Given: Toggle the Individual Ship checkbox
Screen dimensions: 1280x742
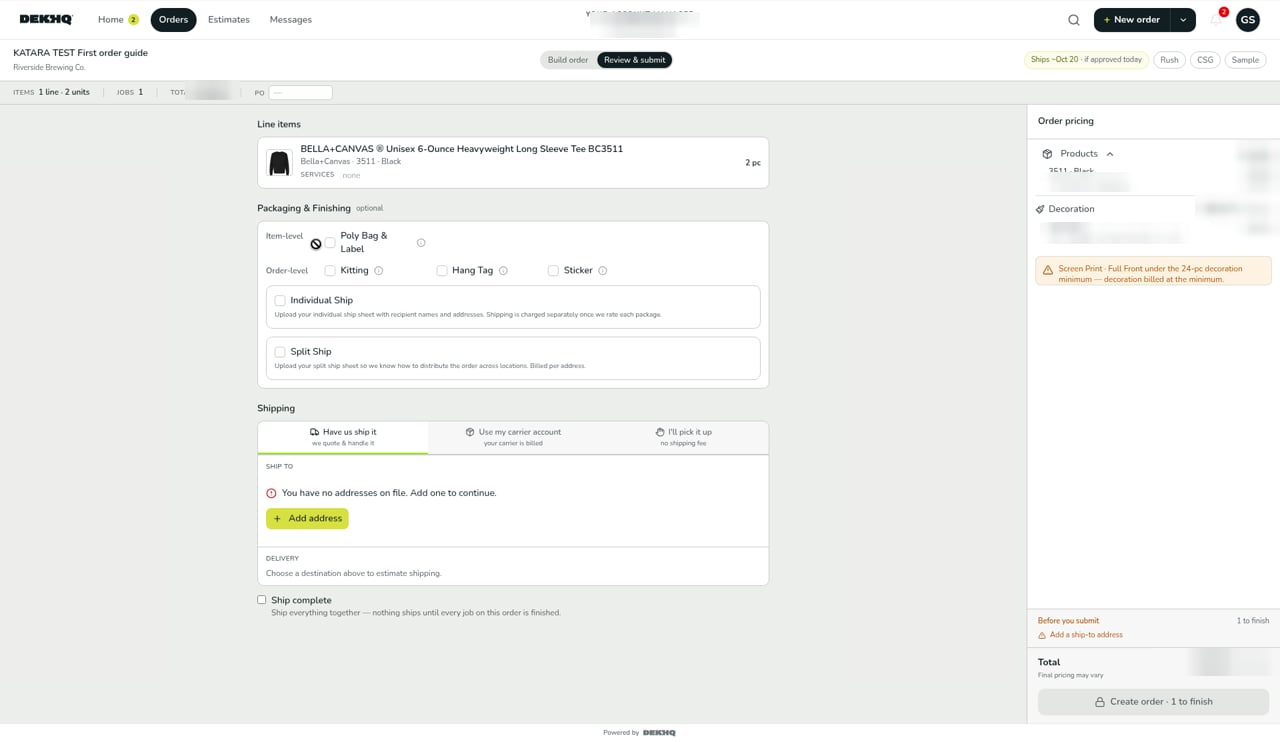Looking at the screenshot, I should pos(280,301).
